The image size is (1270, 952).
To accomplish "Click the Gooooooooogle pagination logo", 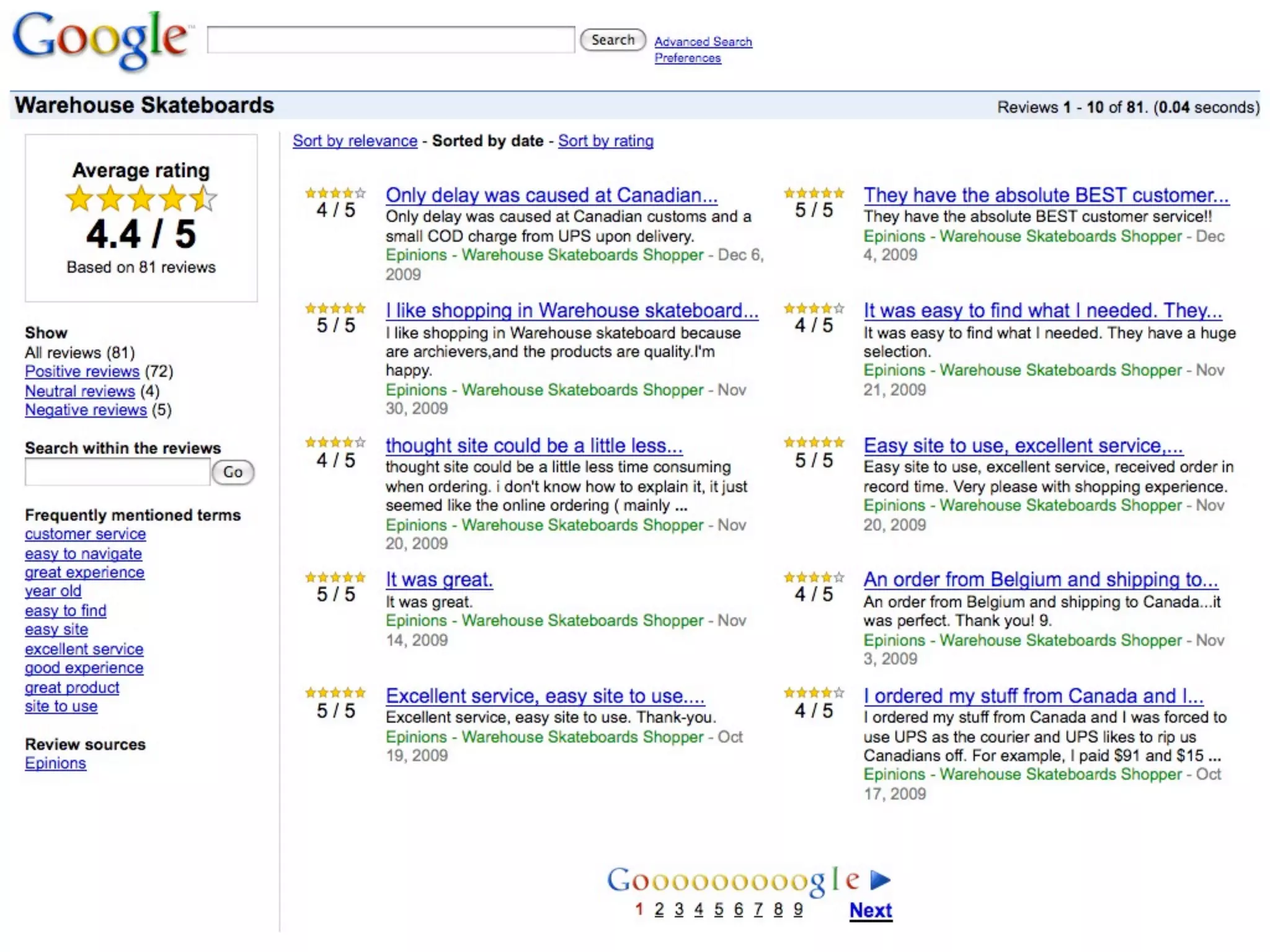I will [734, 879].
